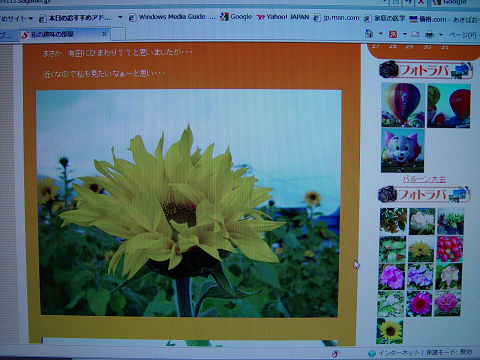Viewport: 480px width, 360px height.
Task: Click the status bar security icon
Action: pyautogui.click(x=336, y=354)
